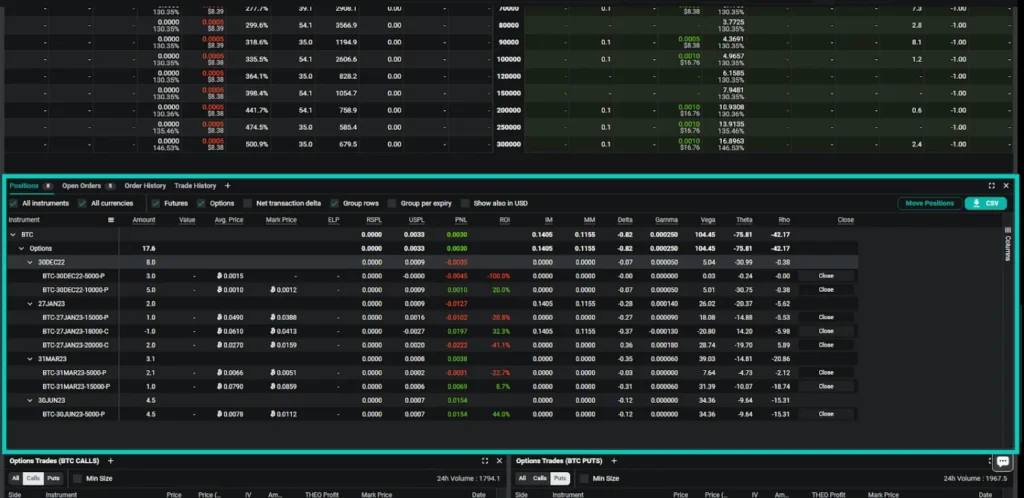
Task: Expand the Options Trades (BTC CALLS) panel fullscreen
Action: point(485,461)
